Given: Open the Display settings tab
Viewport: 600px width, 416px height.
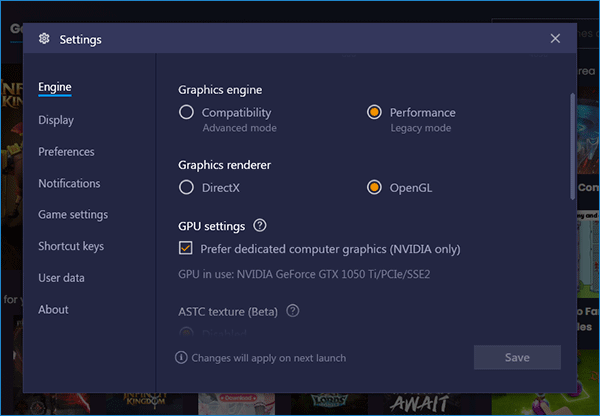Looking at the screenshot, I should [56, 120].
